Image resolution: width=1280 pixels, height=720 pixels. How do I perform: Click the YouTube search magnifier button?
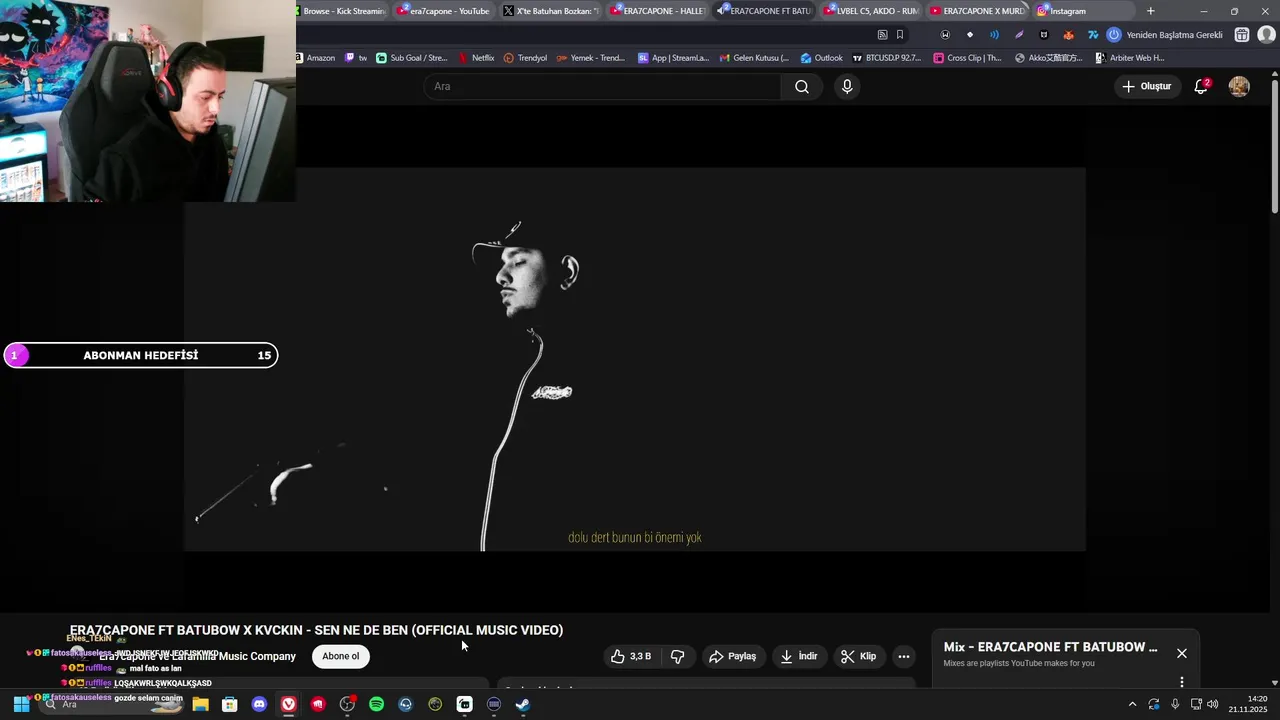801,87
